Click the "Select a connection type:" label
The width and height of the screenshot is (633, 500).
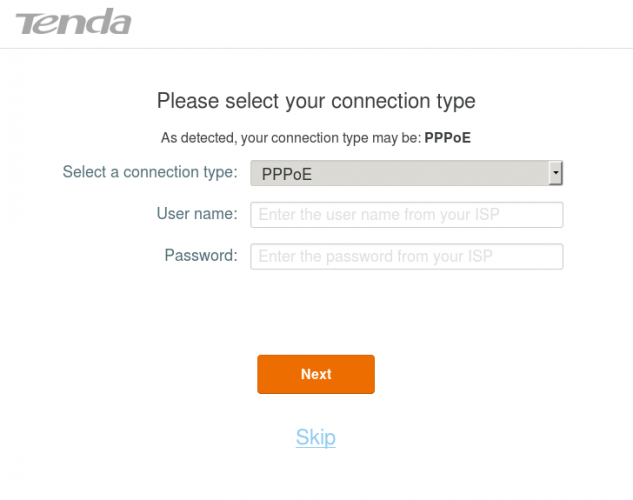click(x=149, y=172)
